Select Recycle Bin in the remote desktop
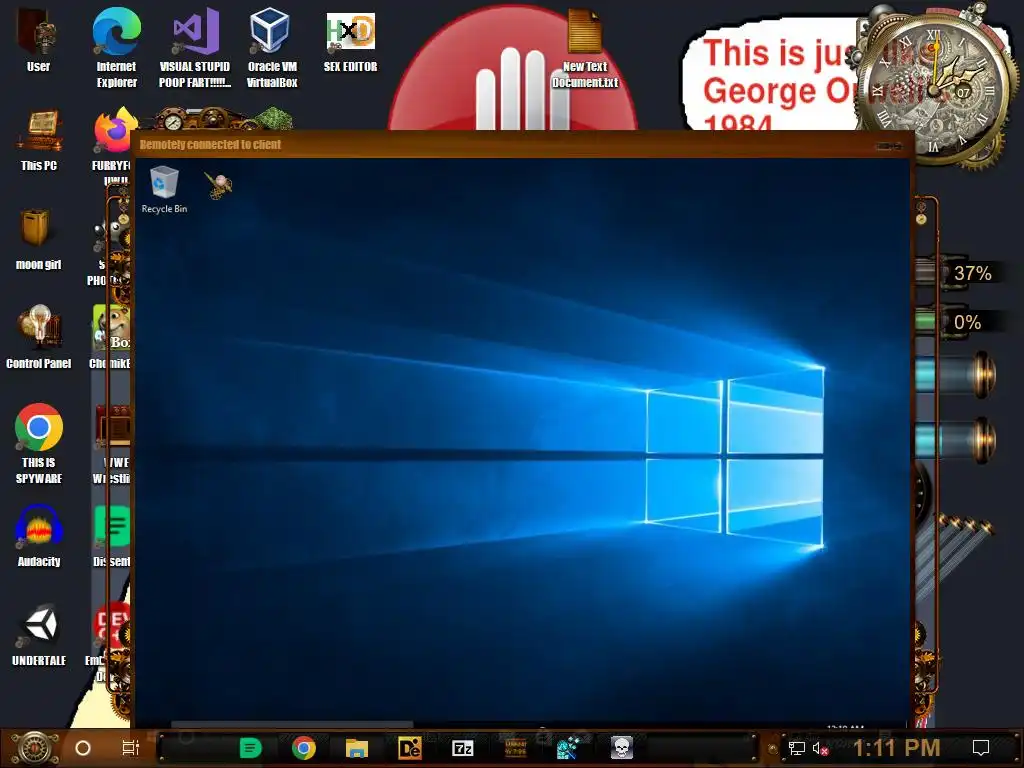This screenshot has height=768, width=1024. [x=164, y=189]
